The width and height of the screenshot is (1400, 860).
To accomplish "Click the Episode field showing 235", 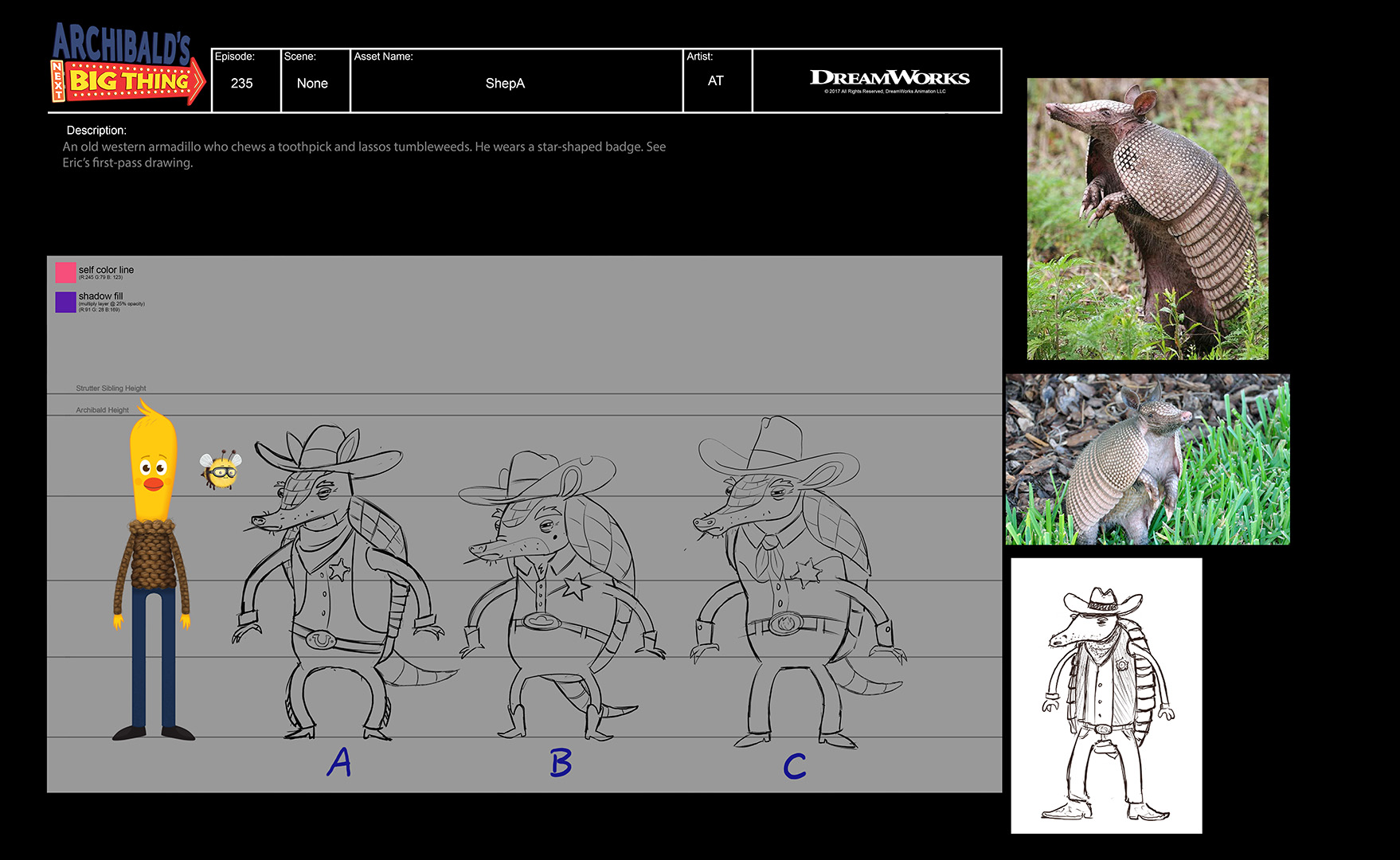I will point(242,83).
